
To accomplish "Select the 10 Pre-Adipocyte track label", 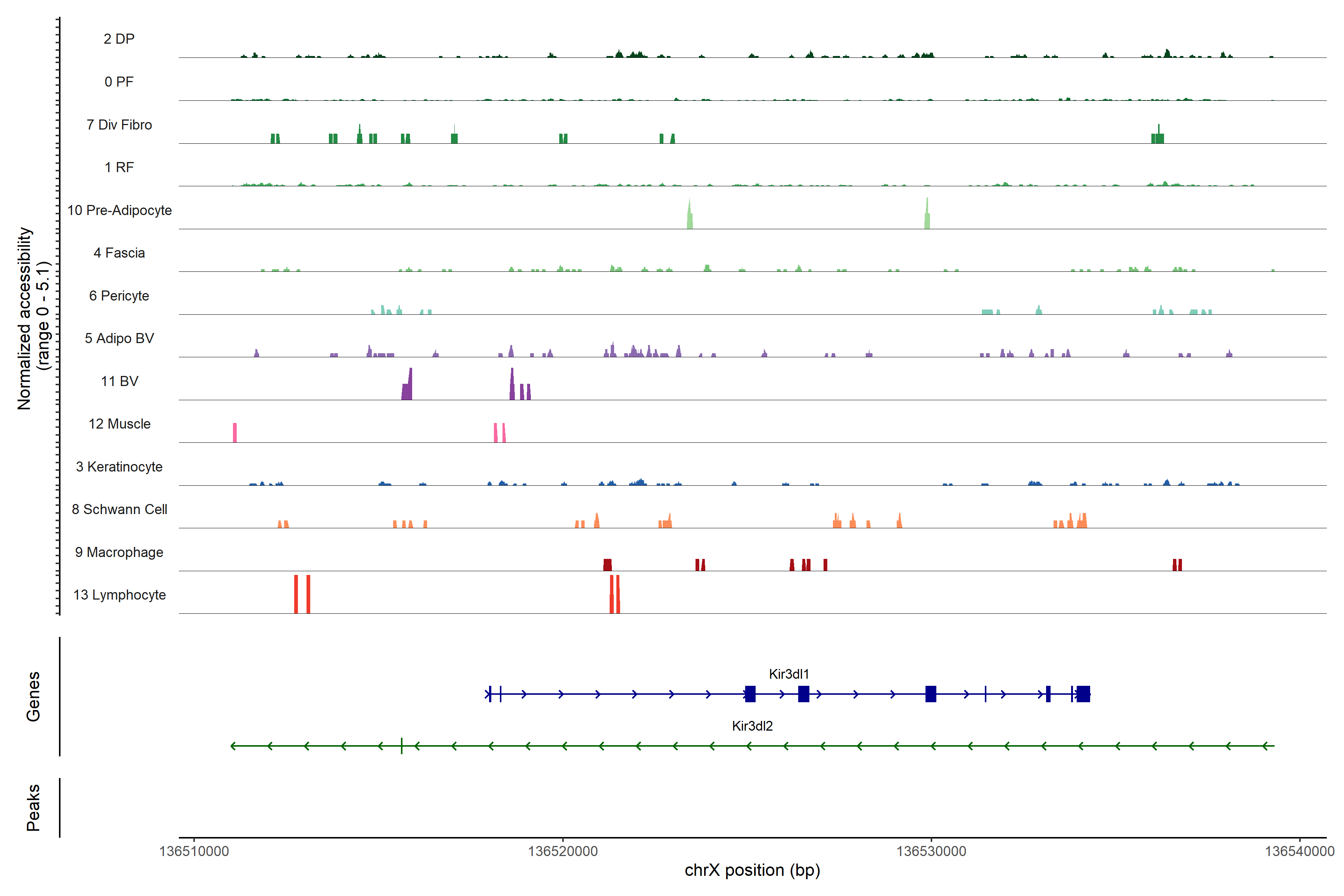I will [119, 210].
